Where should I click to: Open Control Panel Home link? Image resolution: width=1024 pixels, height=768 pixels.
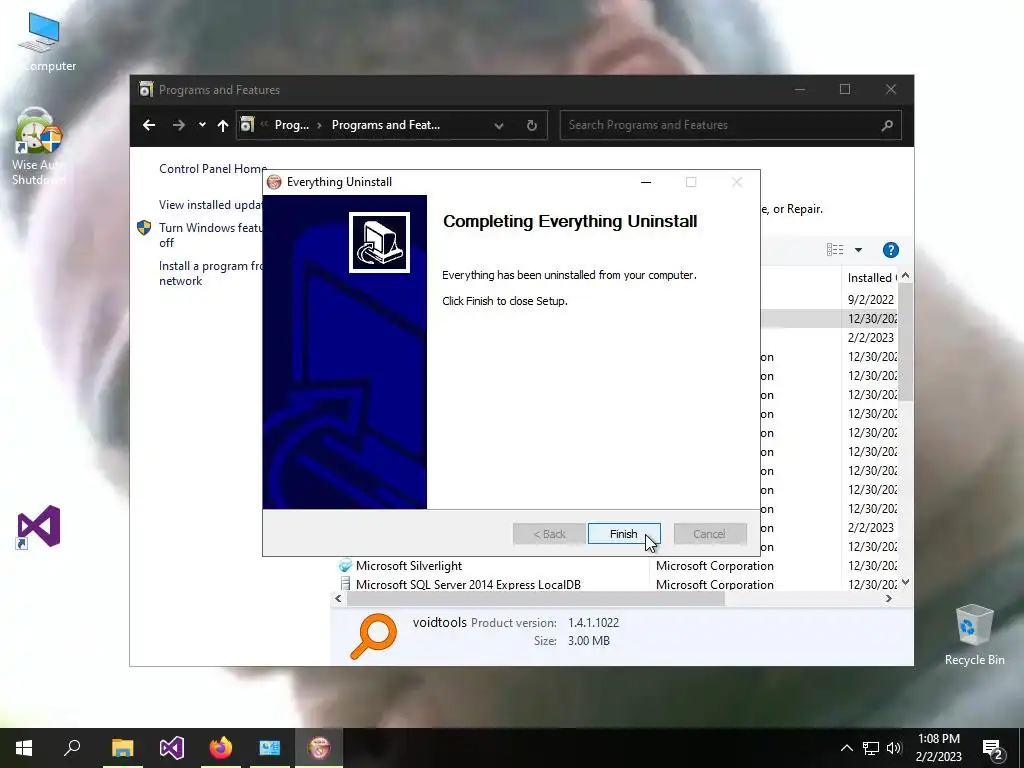pos(213,168)
